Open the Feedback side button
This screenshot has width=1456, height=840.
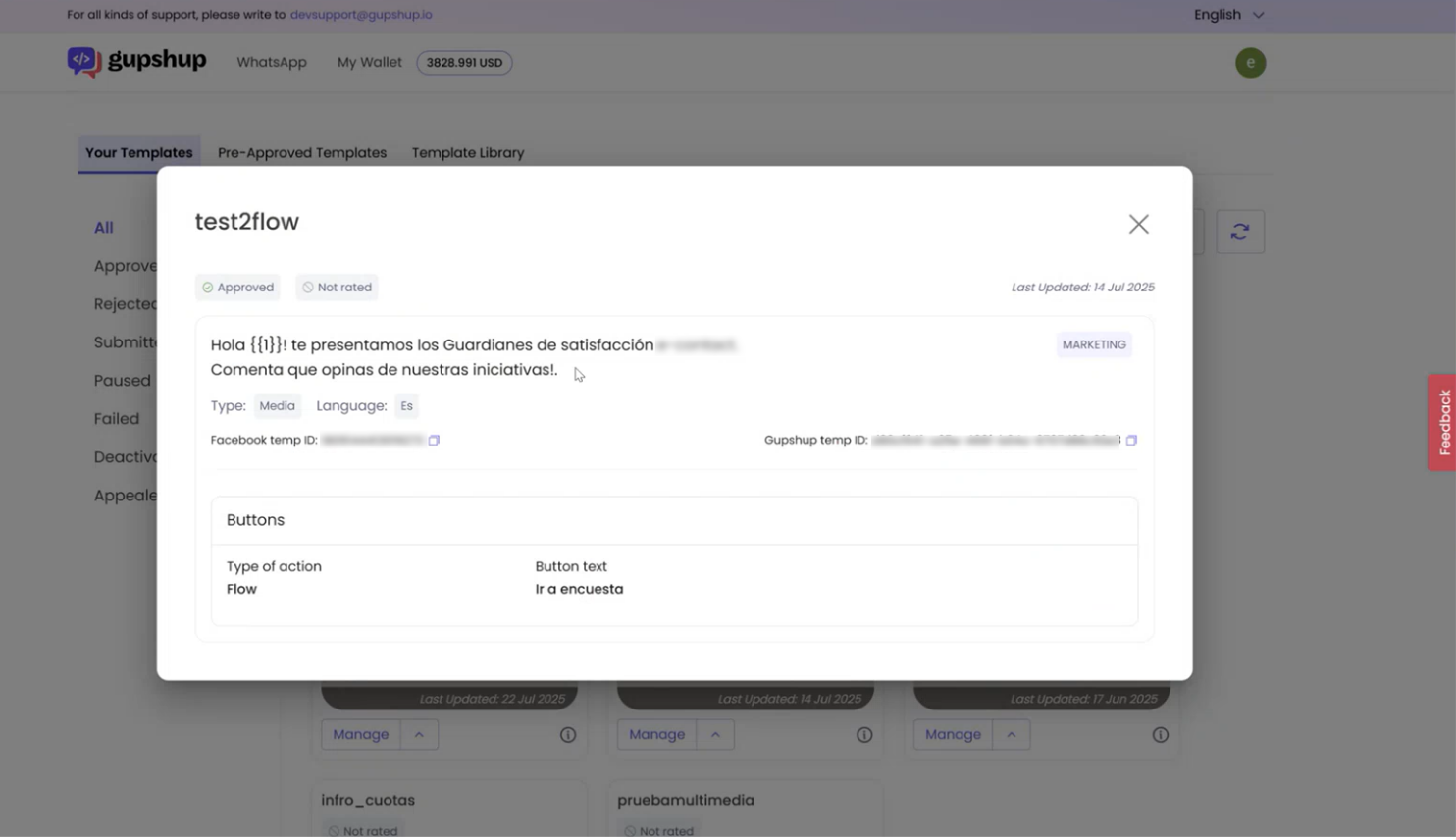click(1442, 422)
